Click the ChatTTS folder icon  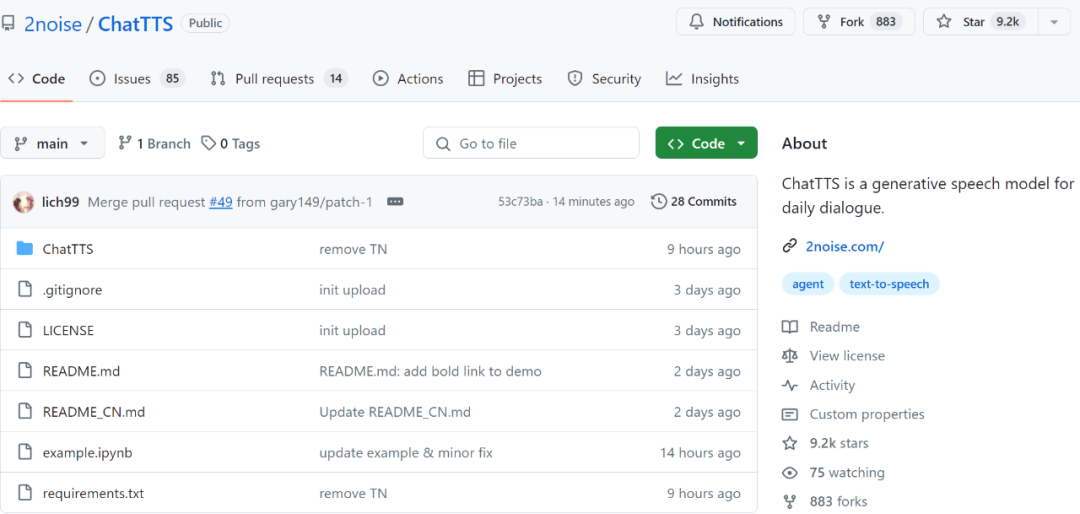(25, 249)
